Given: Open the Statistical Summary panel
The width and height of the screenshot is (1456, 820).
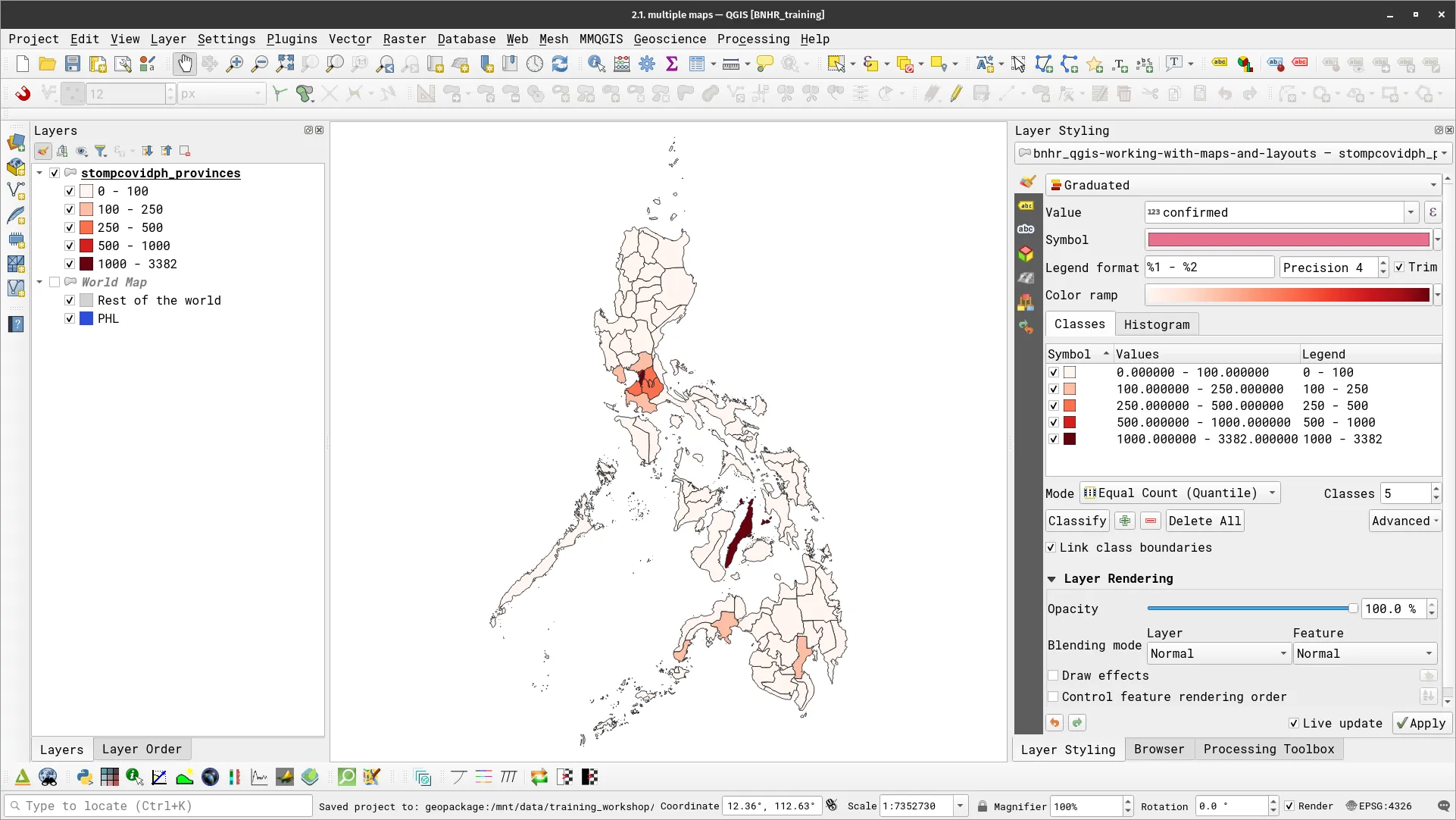Looking at the screenshot, I should pyautogui.click(x=671, y=64).
